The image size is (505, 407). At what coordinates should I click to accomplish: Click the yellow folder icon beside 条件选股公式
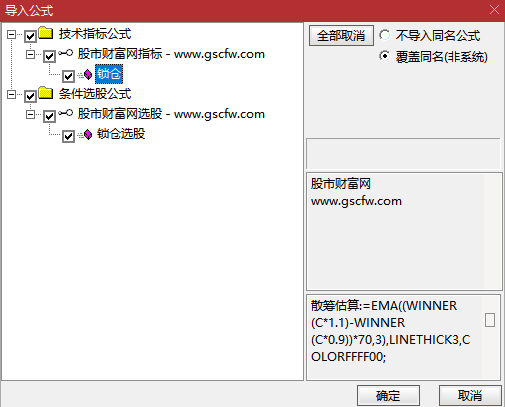(45, 93)
